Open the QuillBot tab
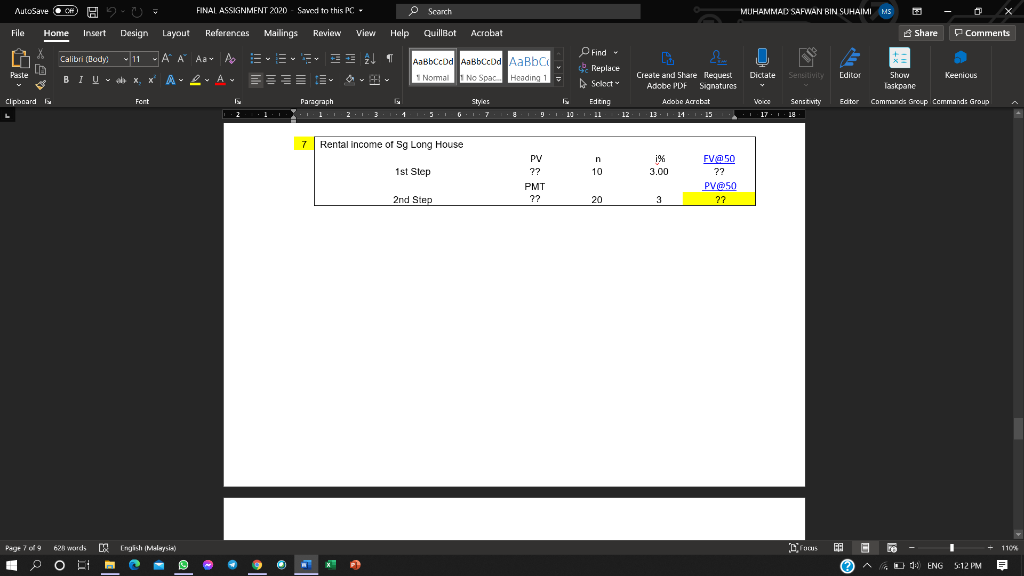Image resolution: width=1024 pixels, height=576 pixels. pos(440,33)
